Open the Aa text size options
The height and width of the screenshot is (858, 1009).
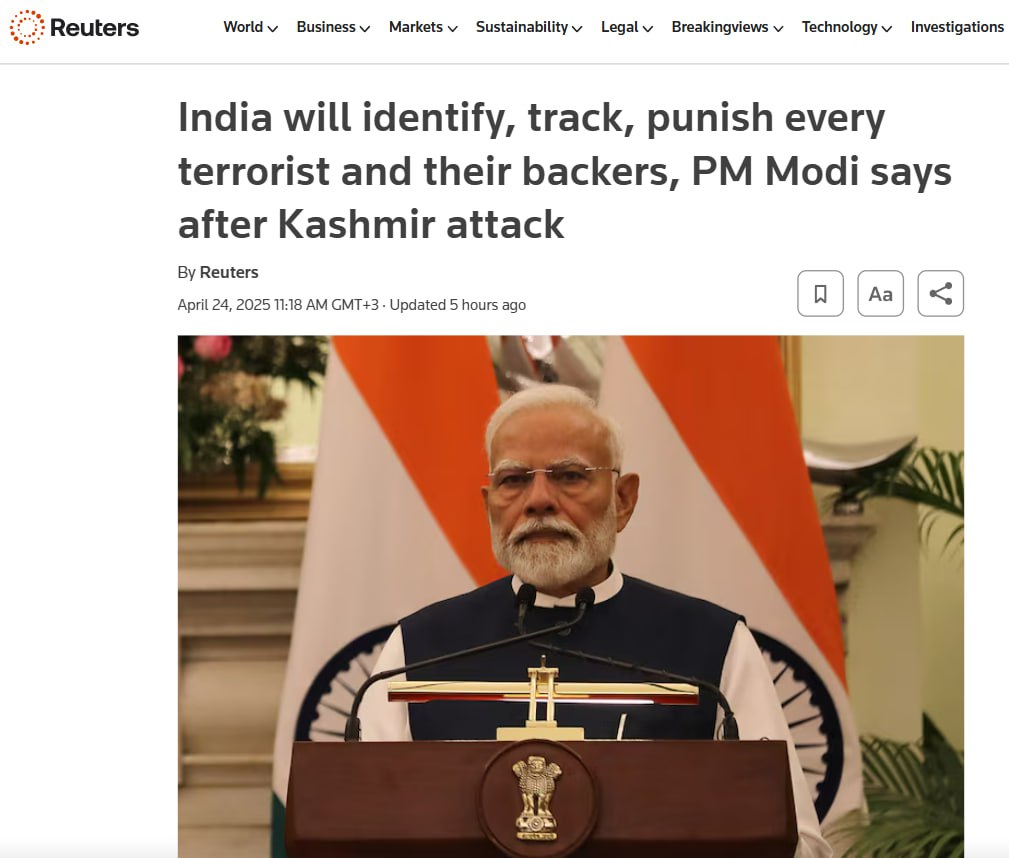[x=880, y=294]
